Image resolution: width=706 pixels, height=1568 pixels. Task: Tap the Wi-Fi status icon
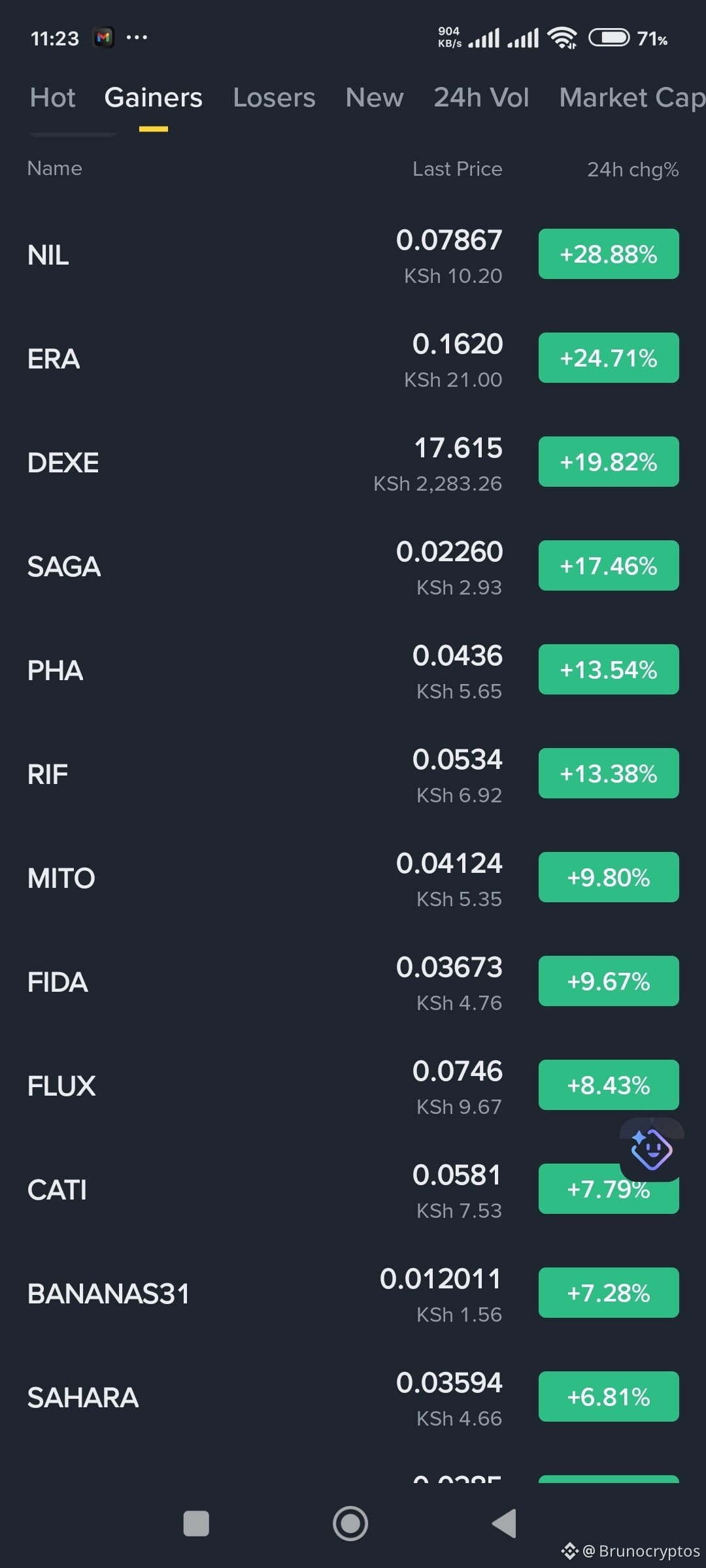(x=562, y=38)
